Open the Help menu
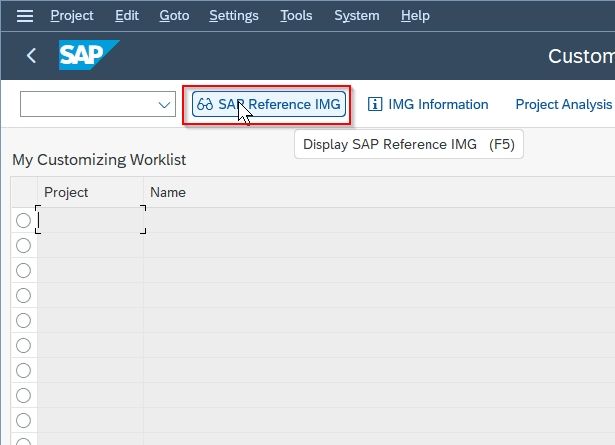The image size is (615, 445). click(415, 16)
